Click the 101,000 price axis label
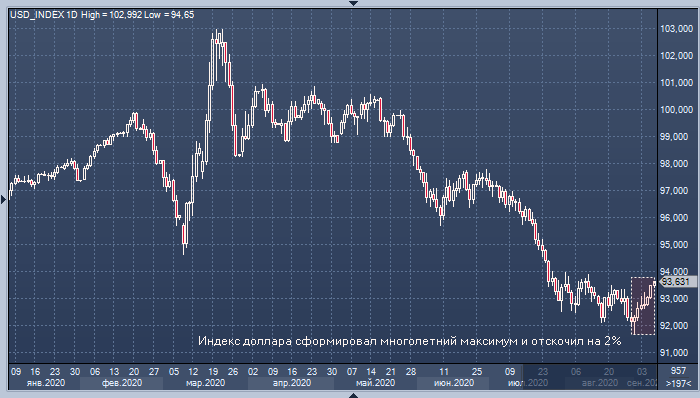 pyautogui.click(x=676, y=83)
